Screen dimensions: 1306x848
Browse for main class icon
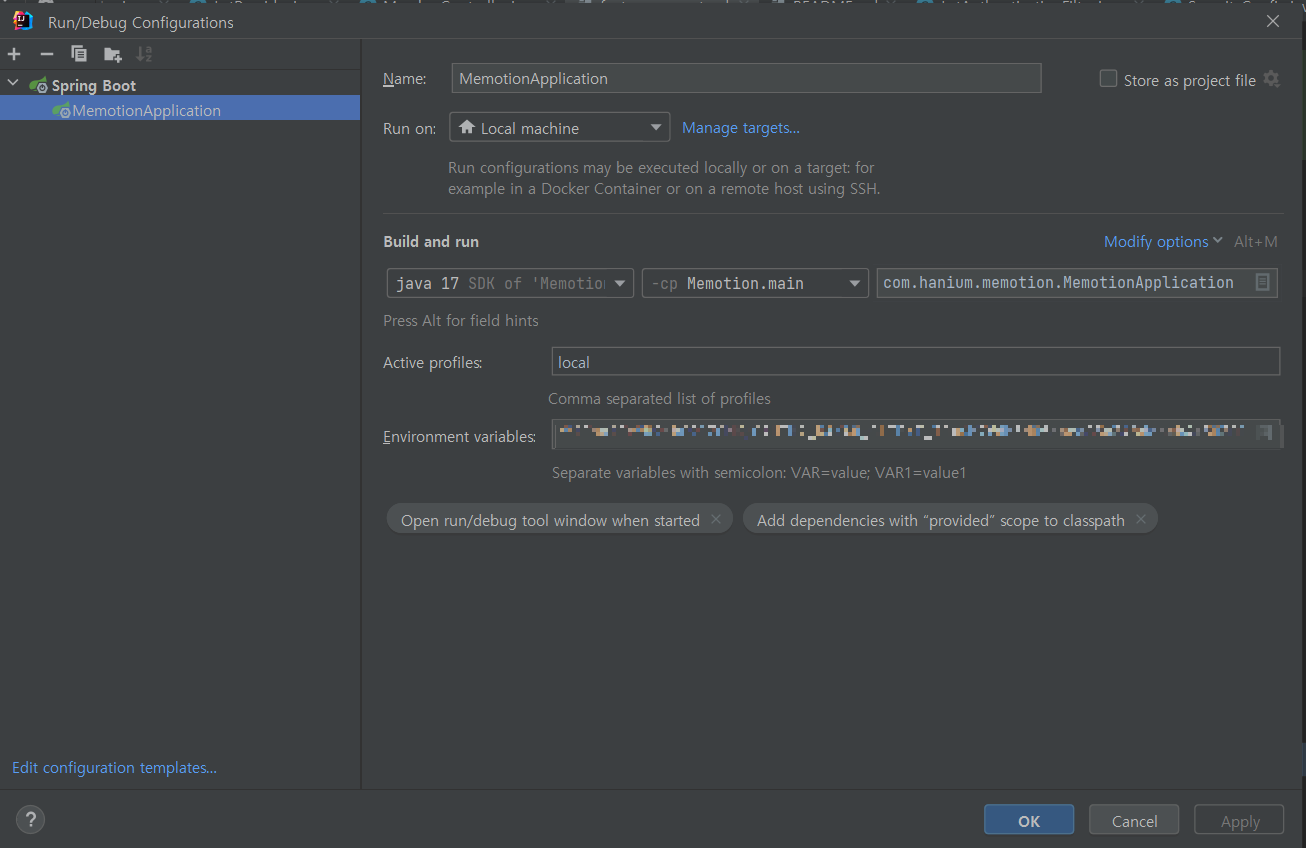pyautogui.click(x=1263, y=283)
